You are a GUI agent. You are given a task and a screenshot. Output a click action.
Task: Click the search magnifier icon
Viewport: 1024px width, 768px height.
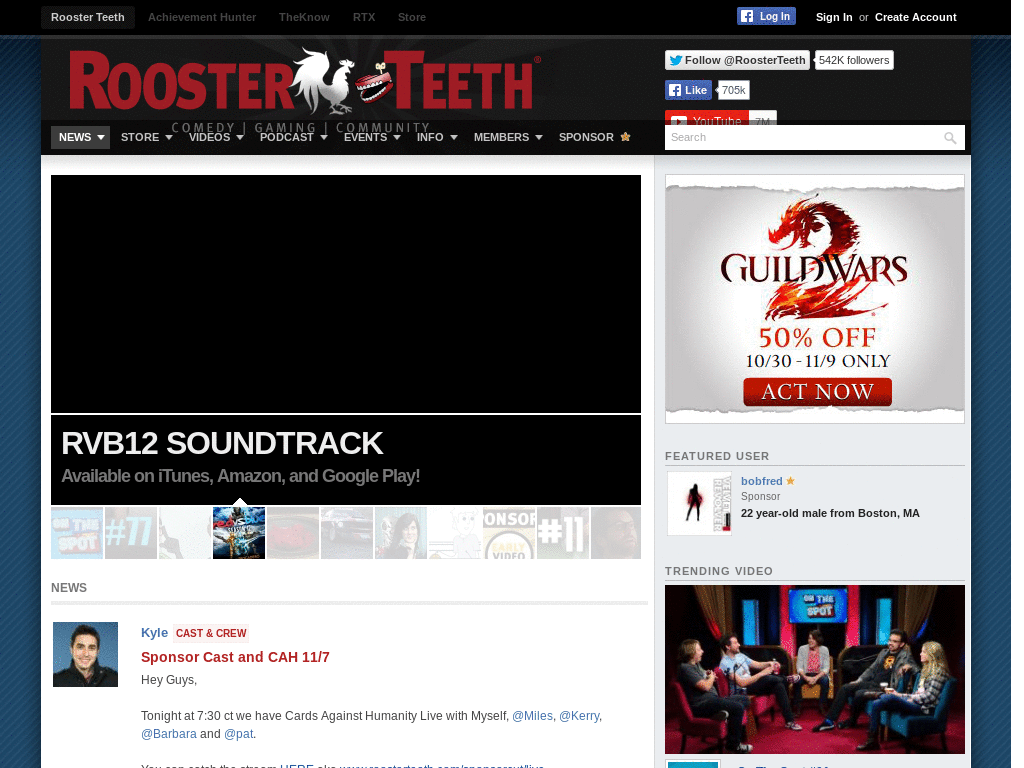tap(950, 138)
